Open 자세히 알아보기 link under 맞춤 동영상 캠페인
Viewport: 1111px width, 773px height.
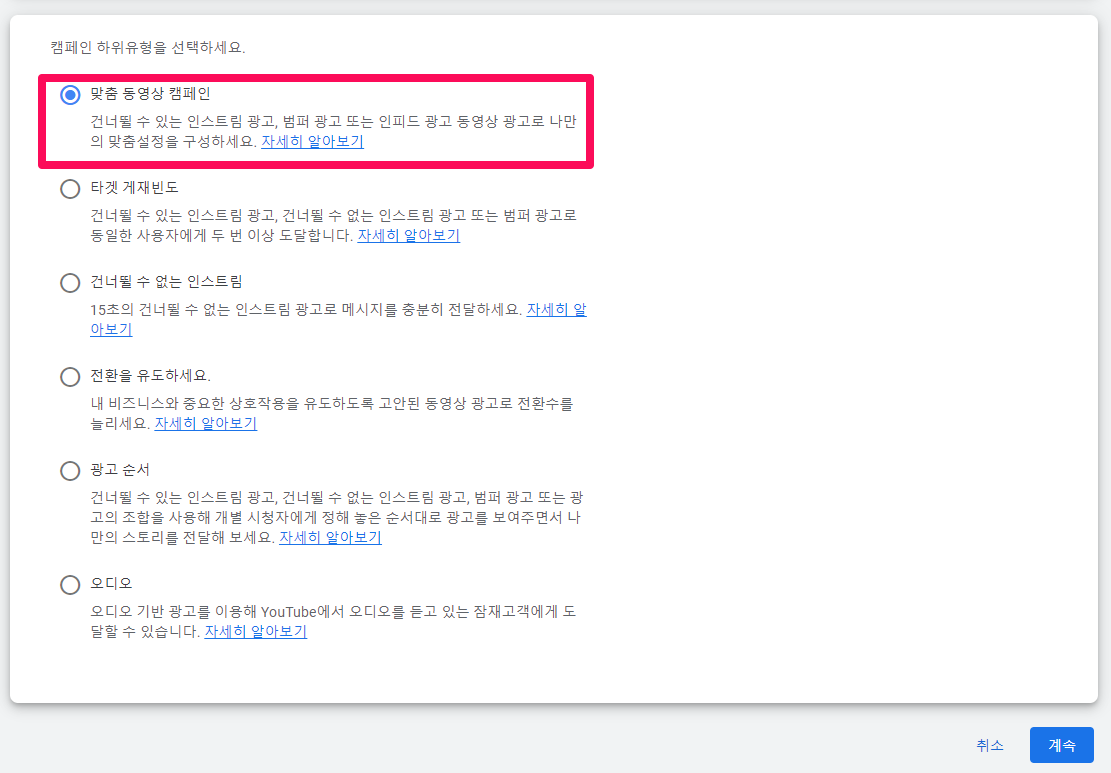click(x=312, y=141)
